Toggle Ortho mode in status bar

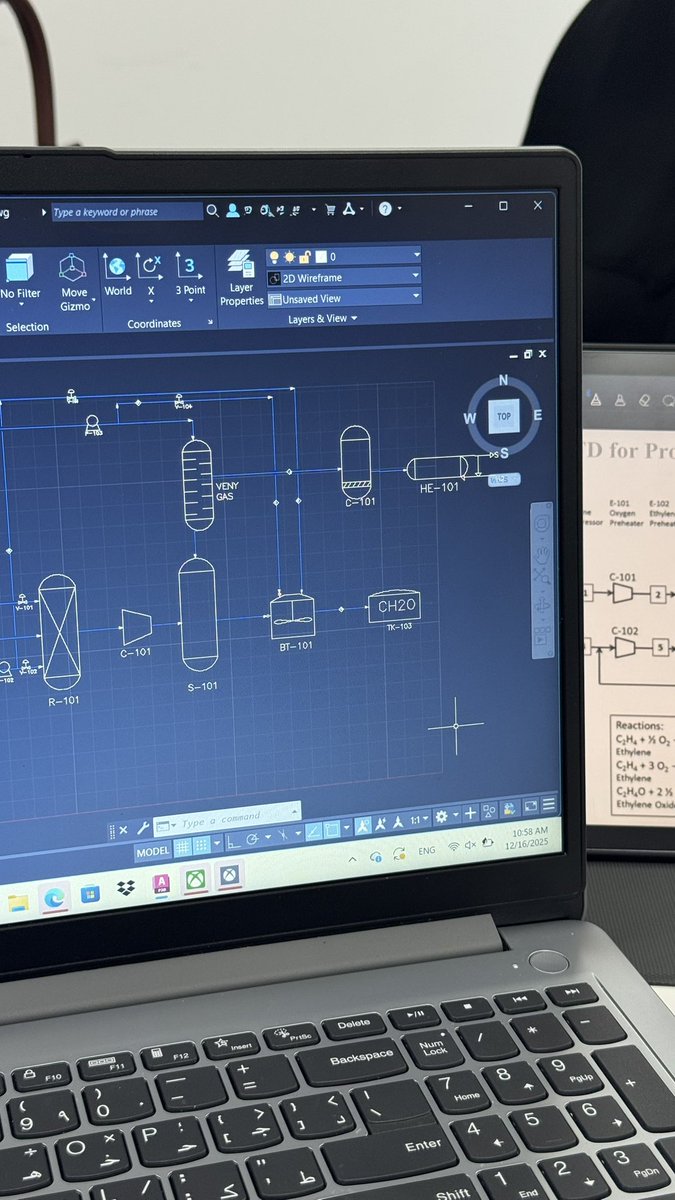point(234,842)
